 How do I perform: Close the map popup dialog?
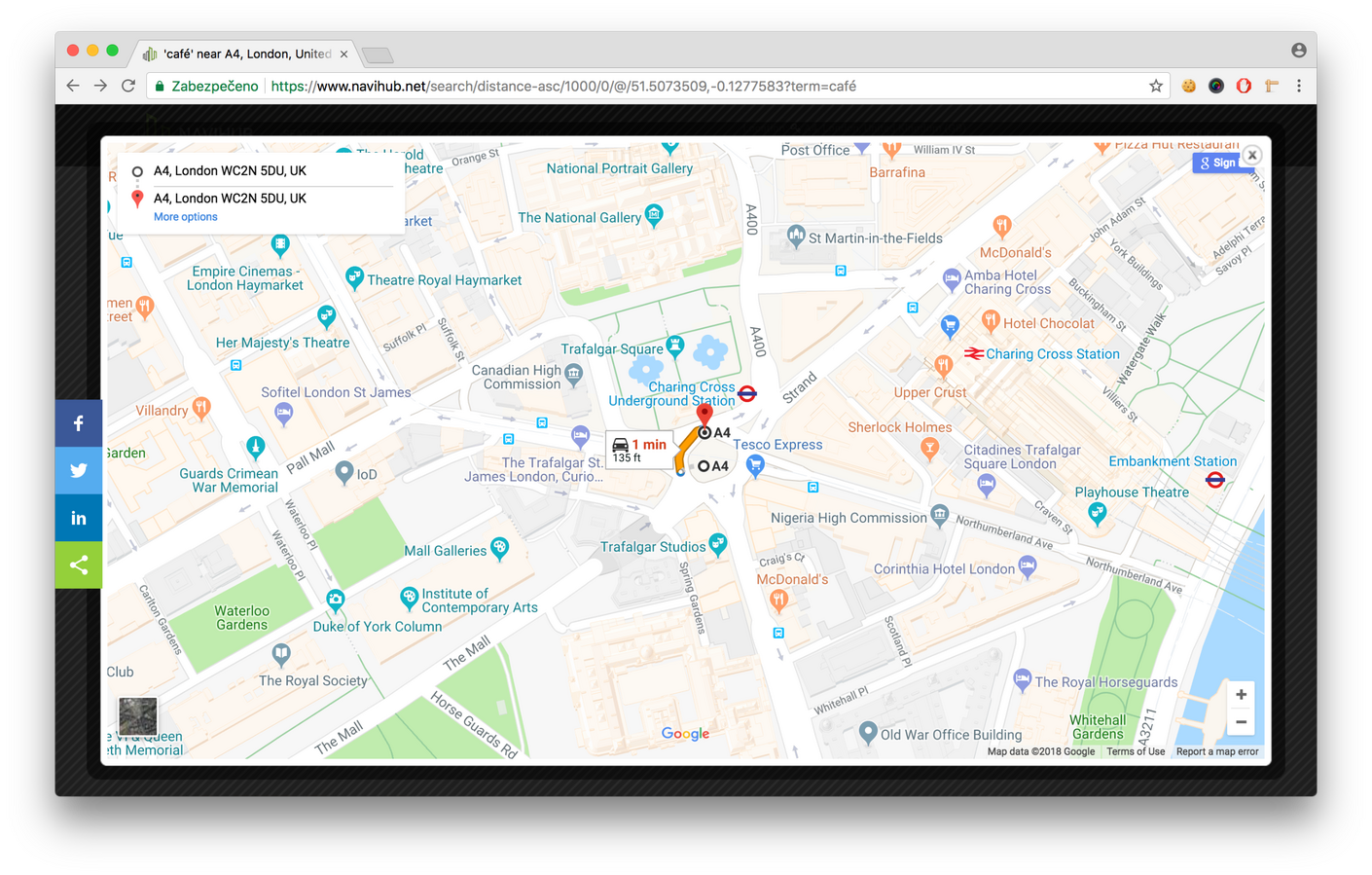pos(1252,155)
